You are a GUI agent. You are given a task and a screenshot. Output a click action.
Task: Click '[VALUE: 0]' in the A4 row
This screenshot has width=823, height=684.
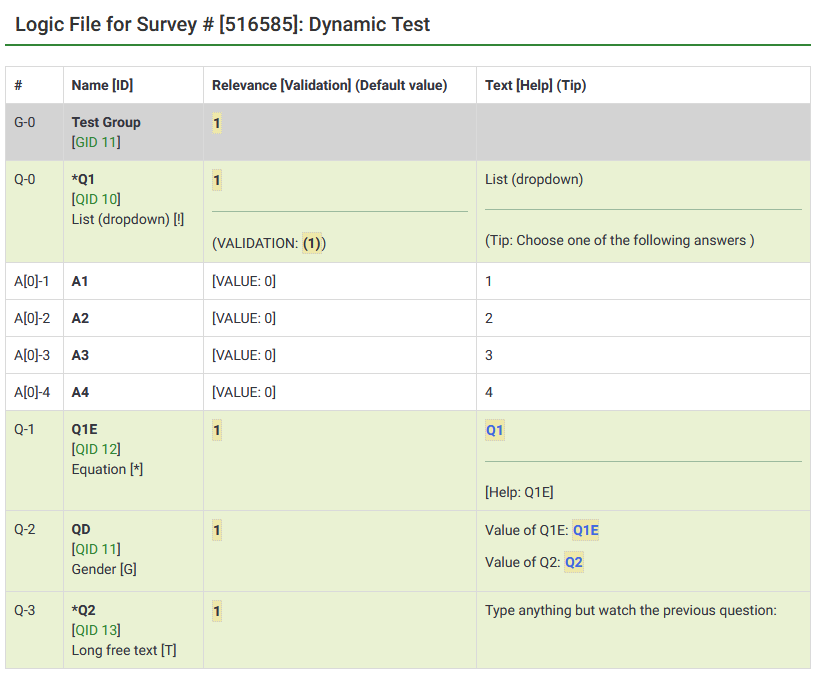244,392
